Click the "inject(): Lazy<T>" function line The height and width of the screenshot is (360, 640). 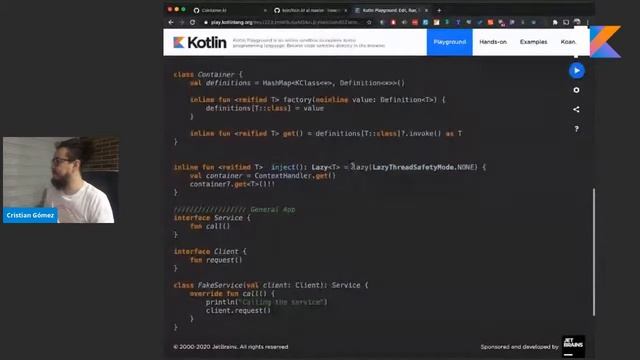(x=330, y=167)
